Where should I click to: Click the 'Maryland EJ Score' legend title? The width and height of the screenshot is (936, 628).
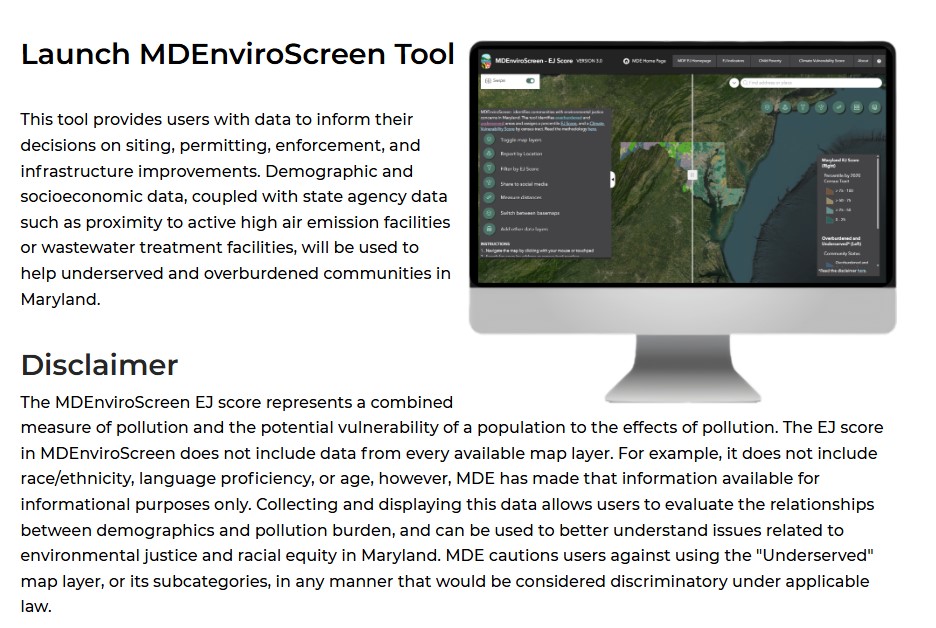(840, 162)
